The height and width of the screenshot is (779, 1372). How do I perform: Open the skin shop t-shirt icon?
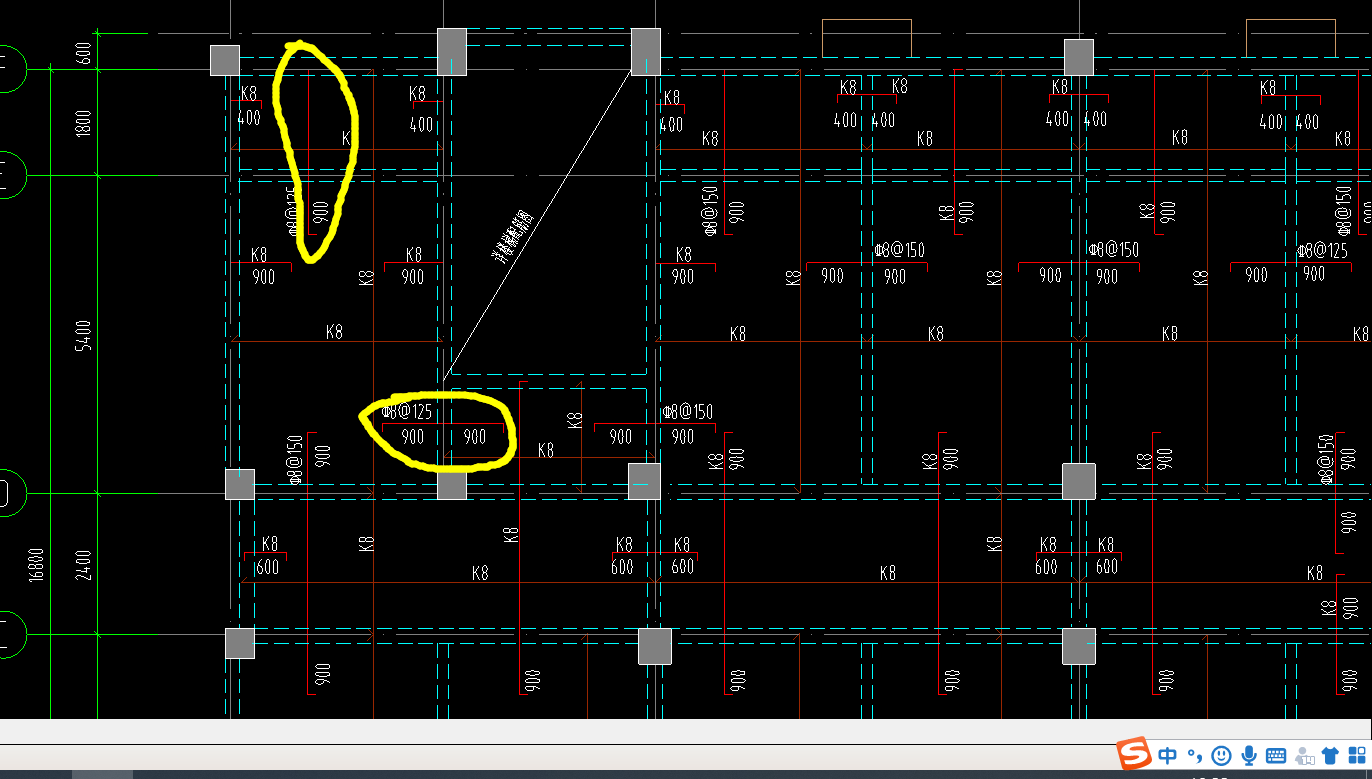pyautogui.click(x=1329, y=755)
